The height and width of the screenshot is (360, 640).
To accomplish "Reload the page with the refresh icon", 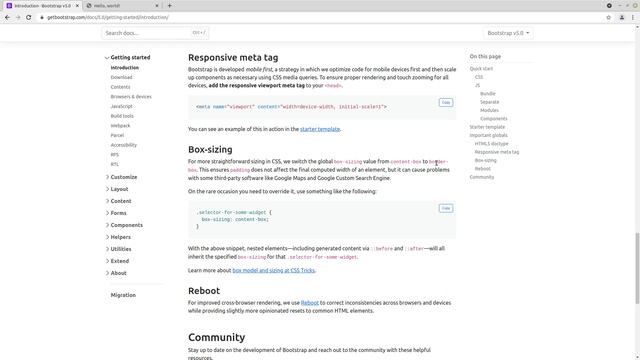I will [29, 18].
